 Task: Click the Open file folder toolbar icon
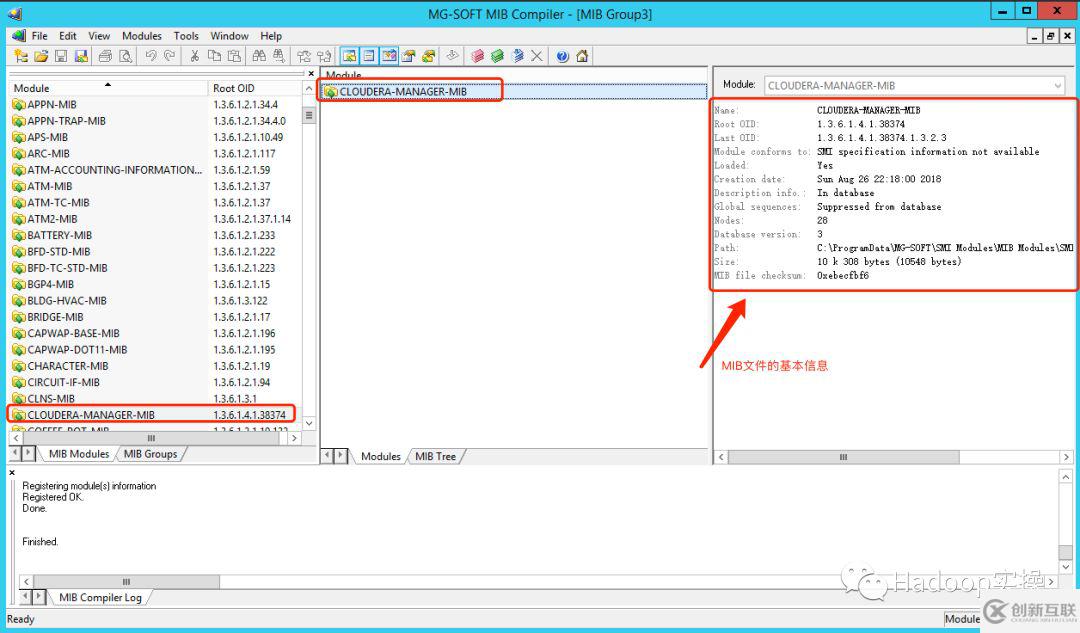coord(41,56)
